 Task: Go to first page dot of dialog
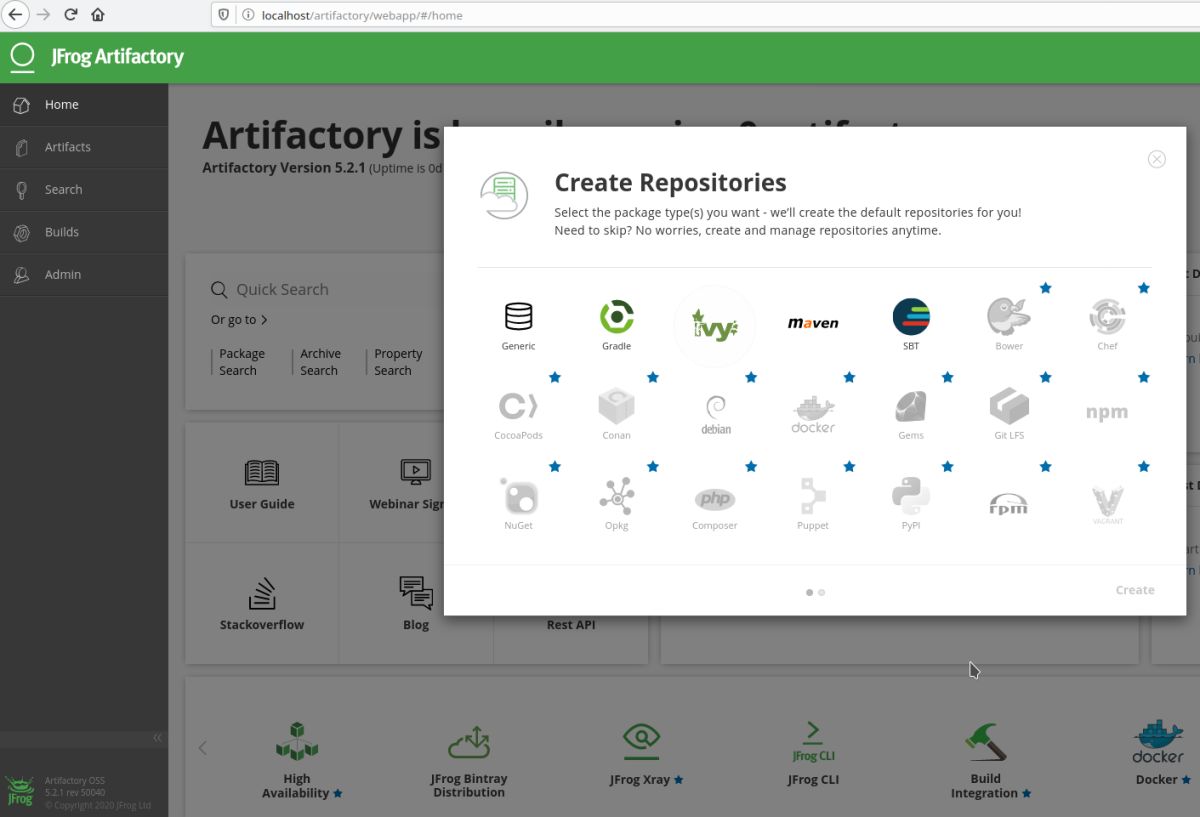pos(810,592)
